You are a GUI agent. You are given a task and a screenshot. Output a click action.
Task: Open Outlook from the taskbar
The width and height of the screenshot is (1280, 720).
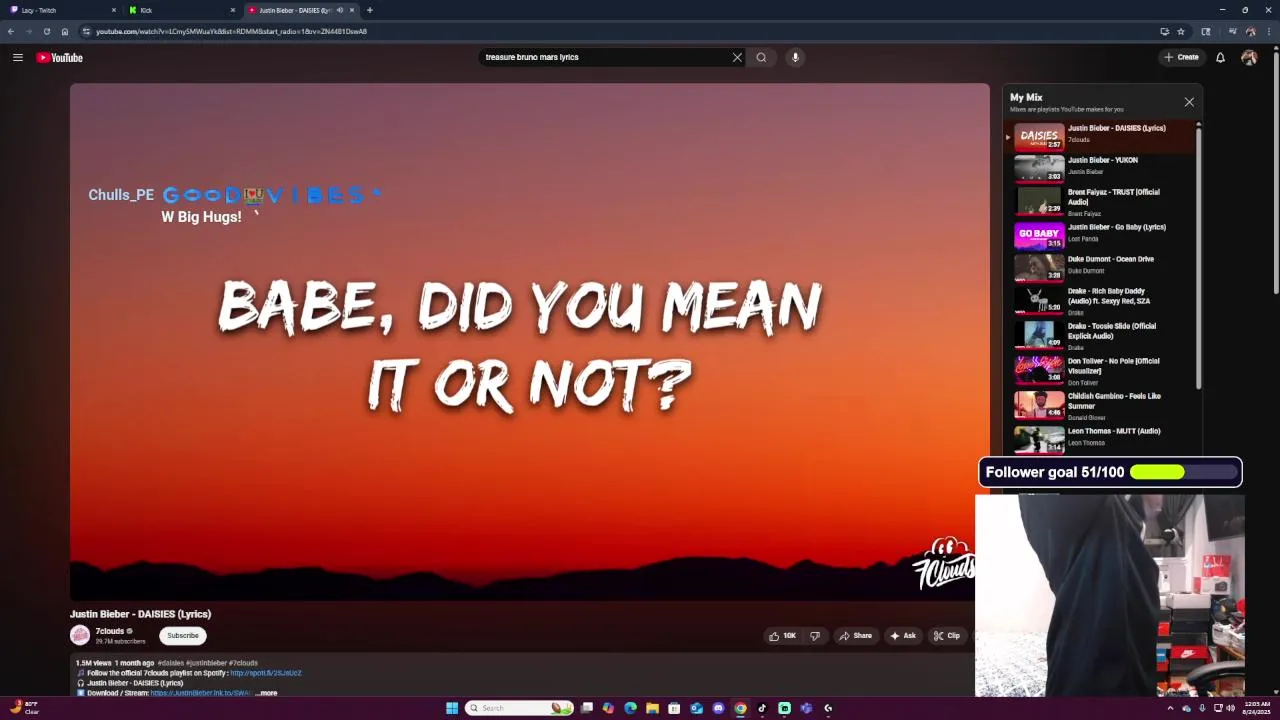696,708
